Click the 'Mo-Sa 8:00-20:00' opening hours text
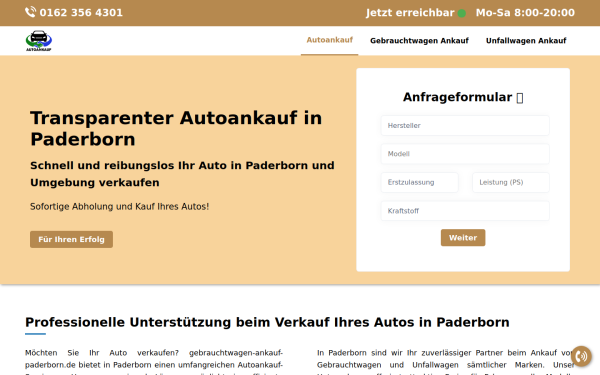 (x=525, y=13)
